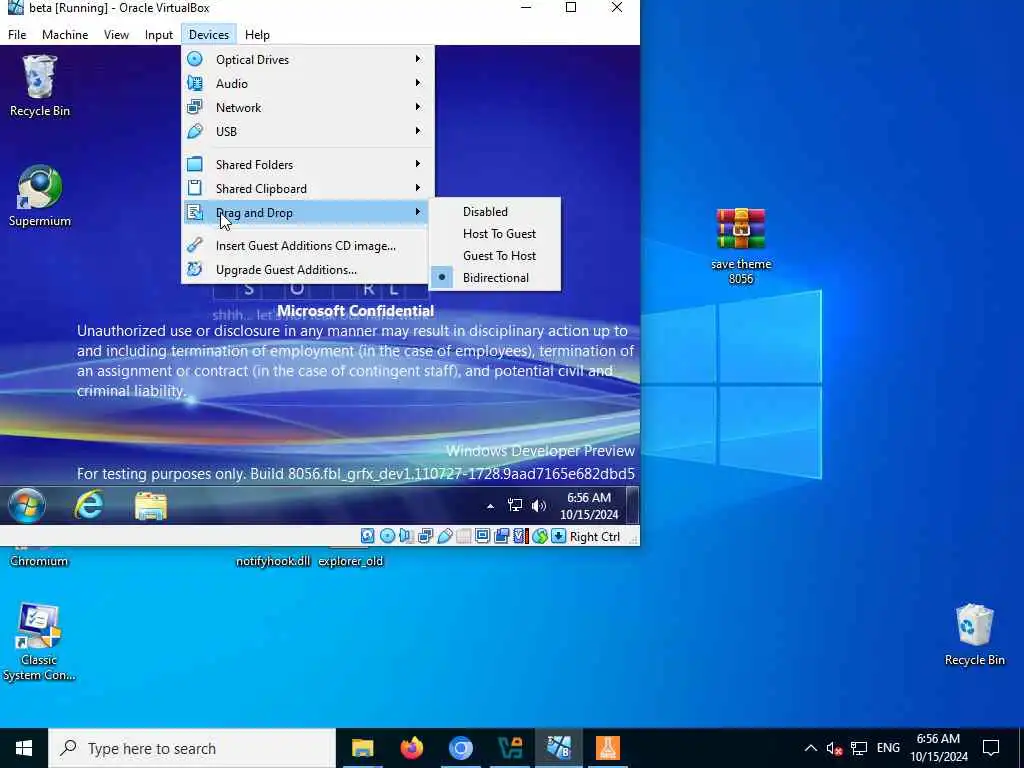This screenshot has width=1024, height=768.
Task: Click guest Show desktop strip after clock
Action: pos(632,505)
